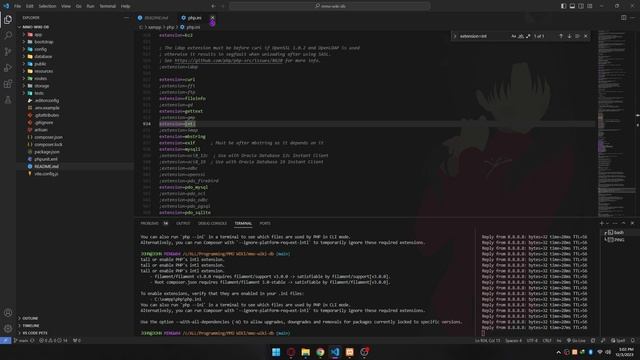Expand the resources folder
Image resolution: width=640 pixels, height=360 pixels.
tap(43, 71)
